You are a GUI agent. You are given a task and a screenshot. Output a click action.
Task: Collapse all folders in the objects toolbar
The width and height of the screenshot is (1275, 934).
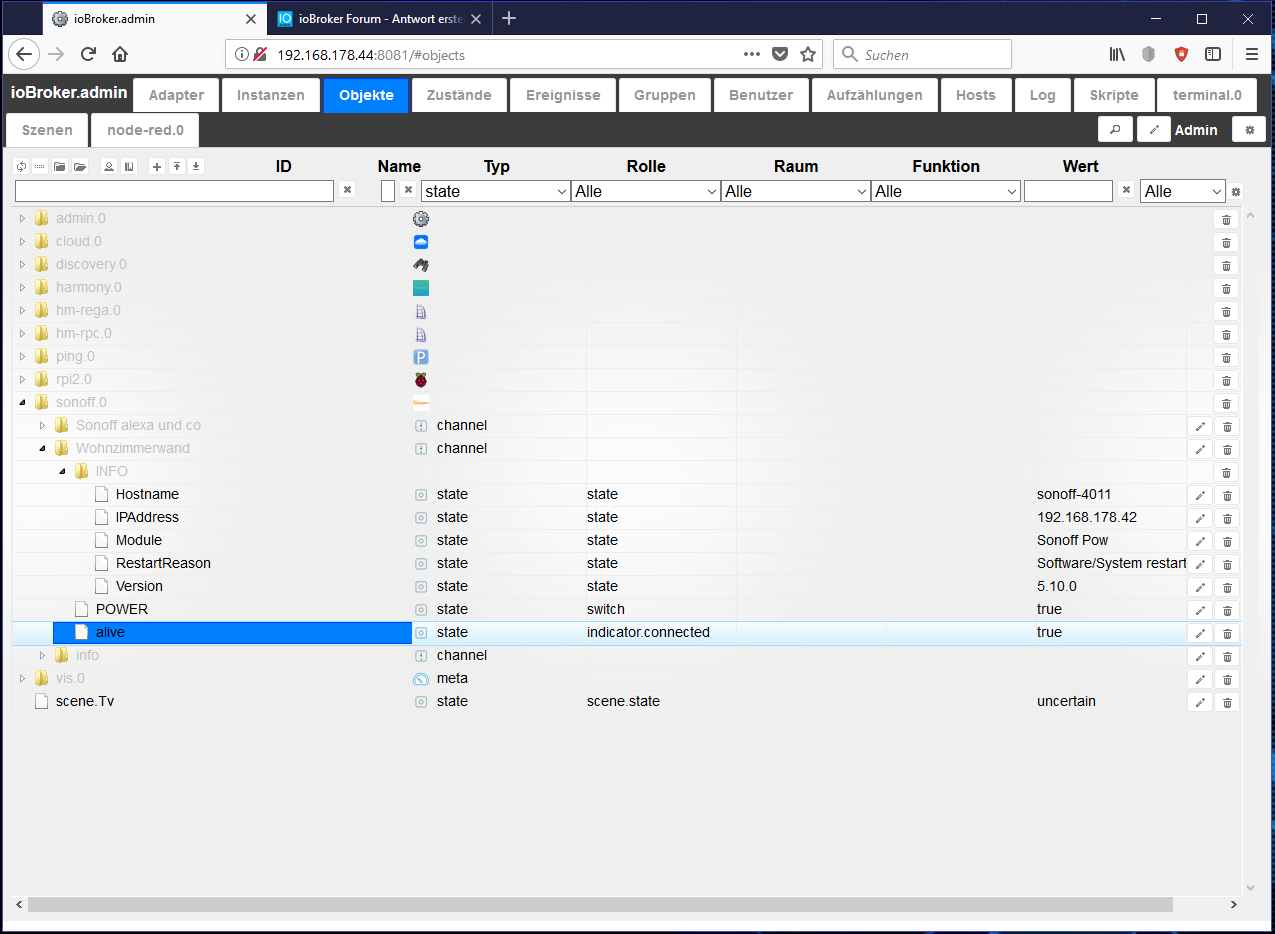pyautogui.click(x=59, y=167)
